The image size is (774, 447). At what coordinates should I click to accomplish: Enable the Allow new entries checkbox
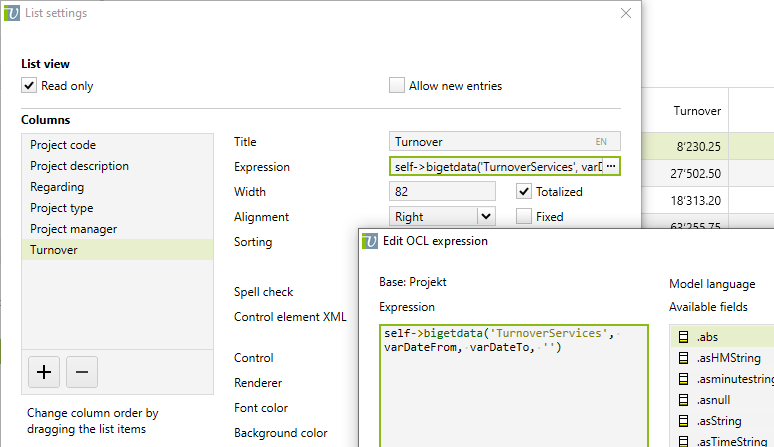click(x=397, y=86)
